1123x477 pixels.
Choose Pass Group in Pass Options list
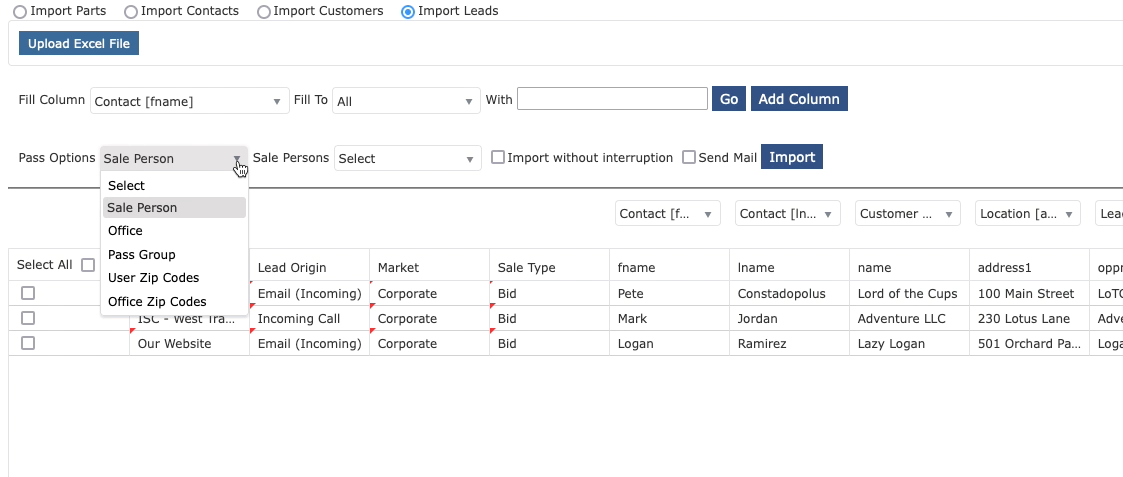tap(174, 254)
